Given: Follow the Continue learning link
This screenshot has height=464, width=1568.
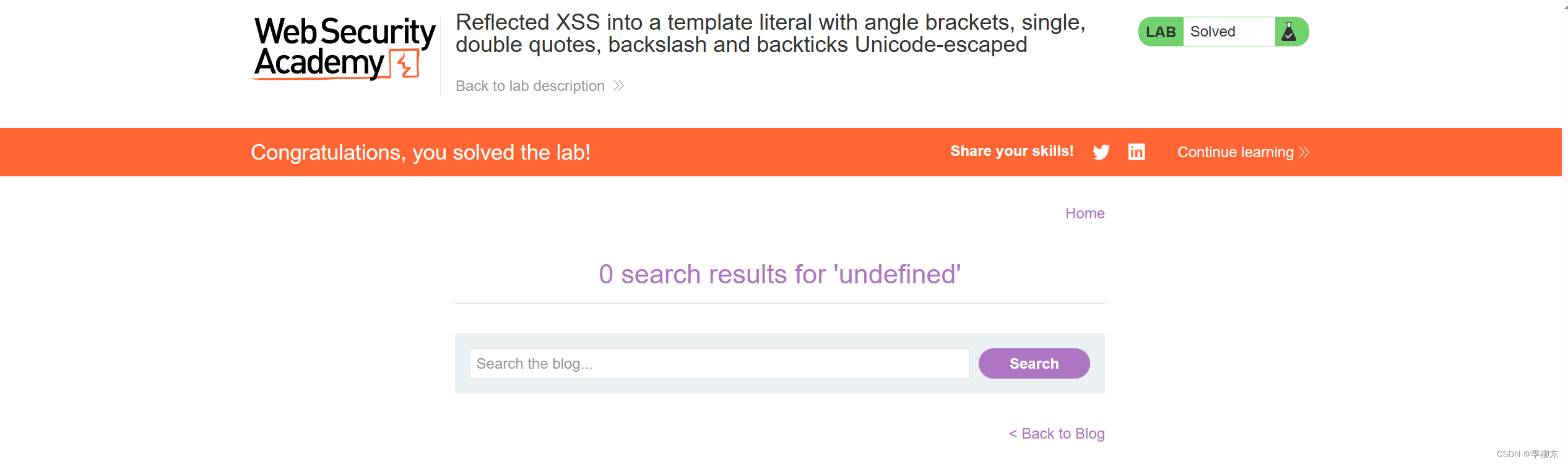Looking at the screenshot, I should pos(1236,152).
